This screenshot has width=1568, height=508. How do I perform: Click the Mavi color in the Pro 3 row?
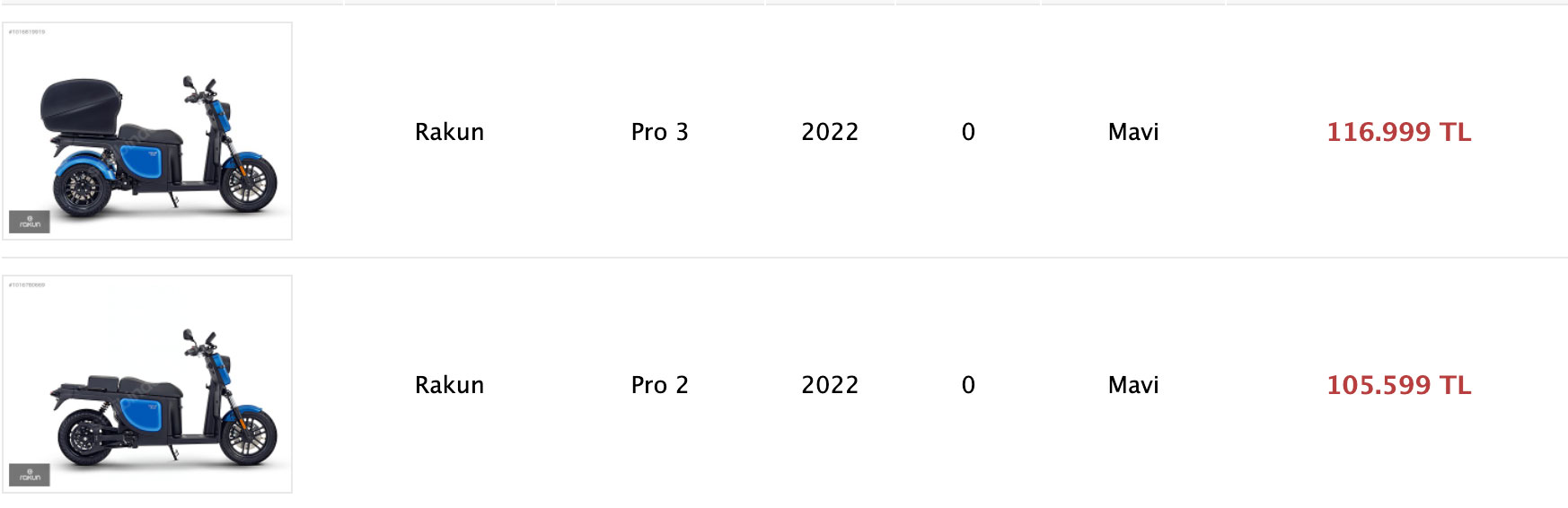coord(1133,132)
